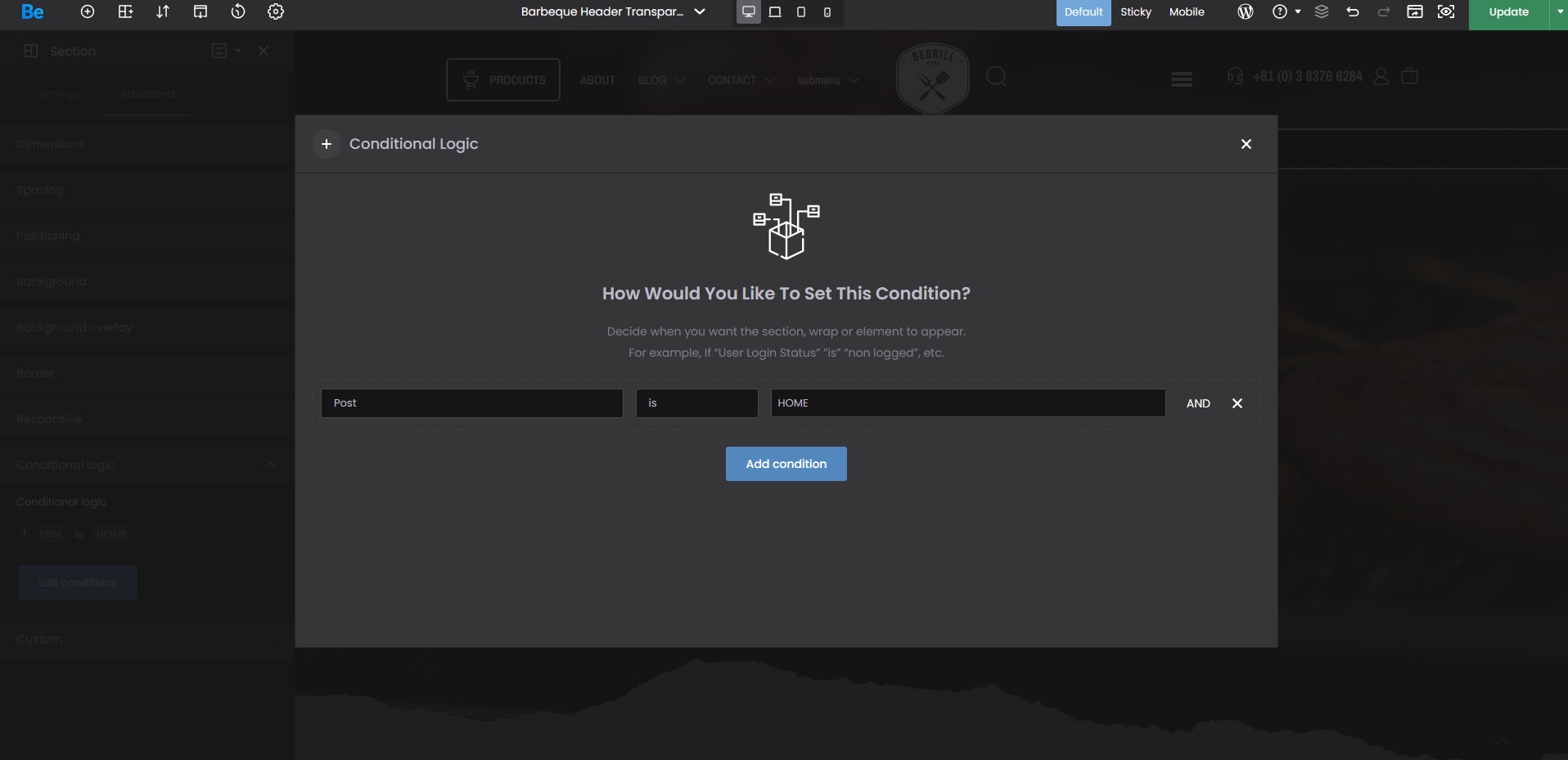
Task: Expand the Background overlay section
Action: point(147,327)
